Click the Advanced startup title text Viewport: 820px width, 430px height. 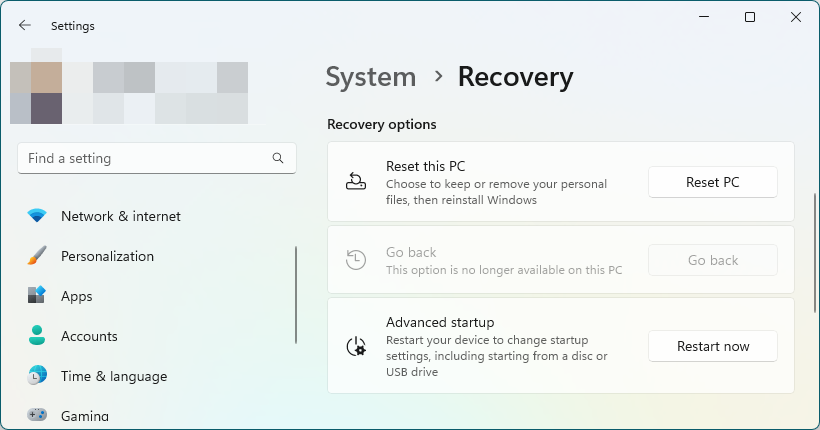click(x=440, y=322)
